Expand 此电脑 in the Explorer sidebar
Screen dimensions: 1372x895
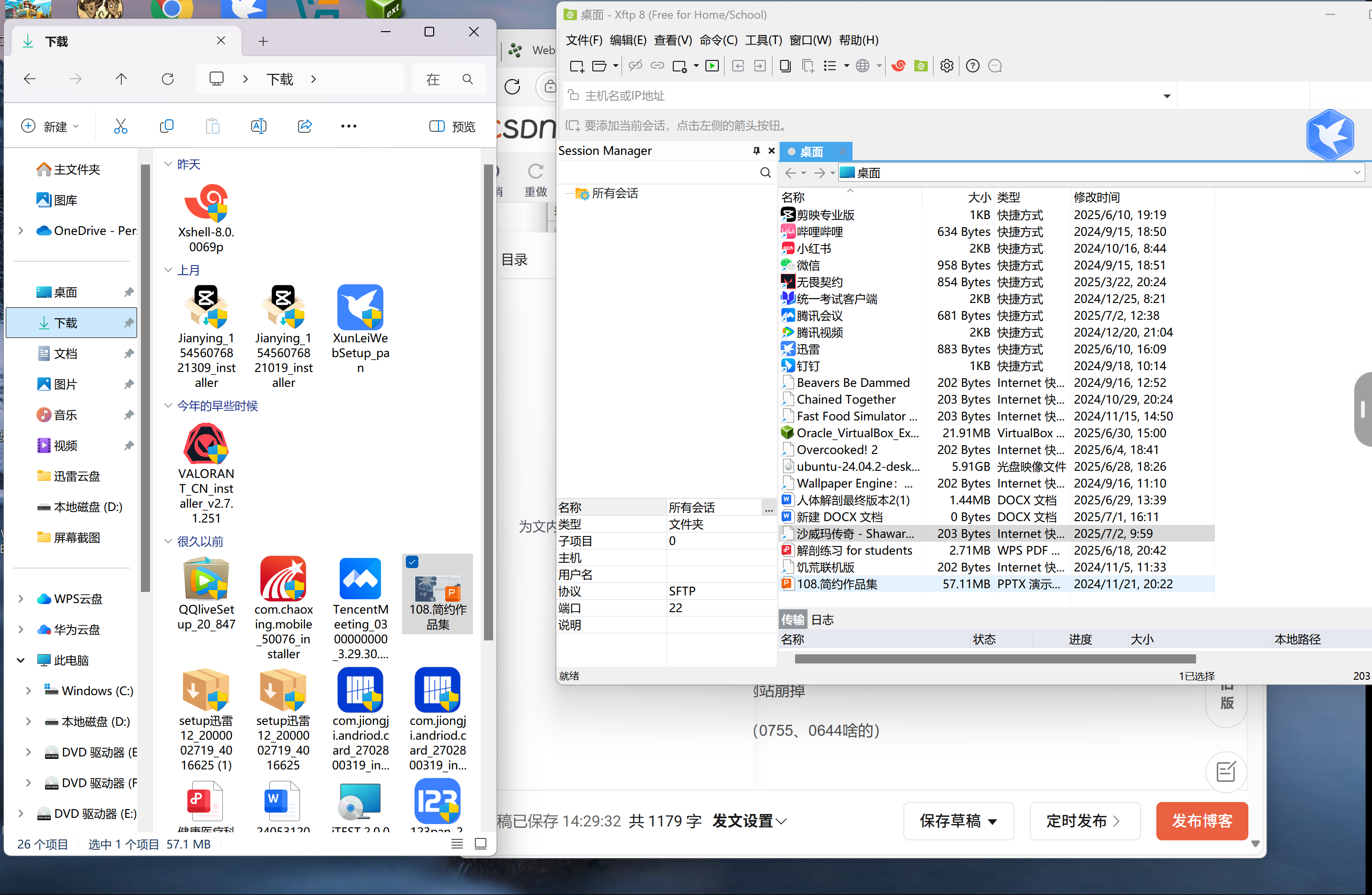click(x=21, y=660)
